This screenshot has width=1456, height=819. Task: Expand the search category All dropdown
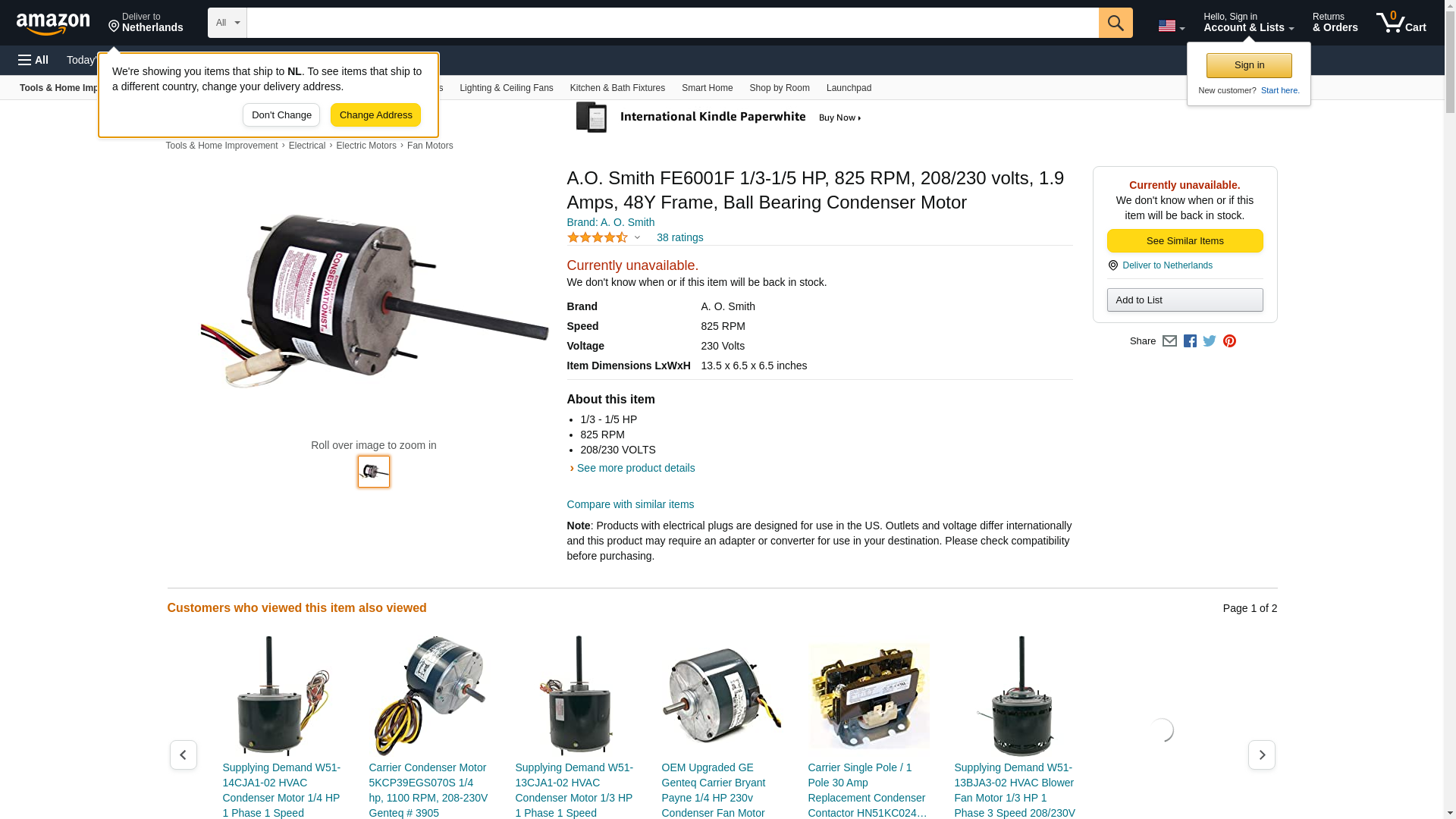(227, 23)
